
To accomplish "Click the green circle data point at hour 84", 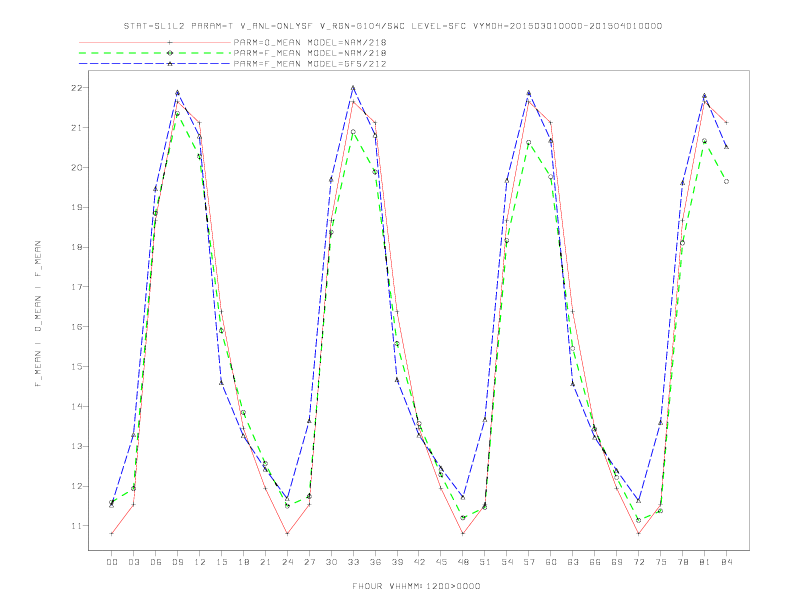I will click(726, 181).
